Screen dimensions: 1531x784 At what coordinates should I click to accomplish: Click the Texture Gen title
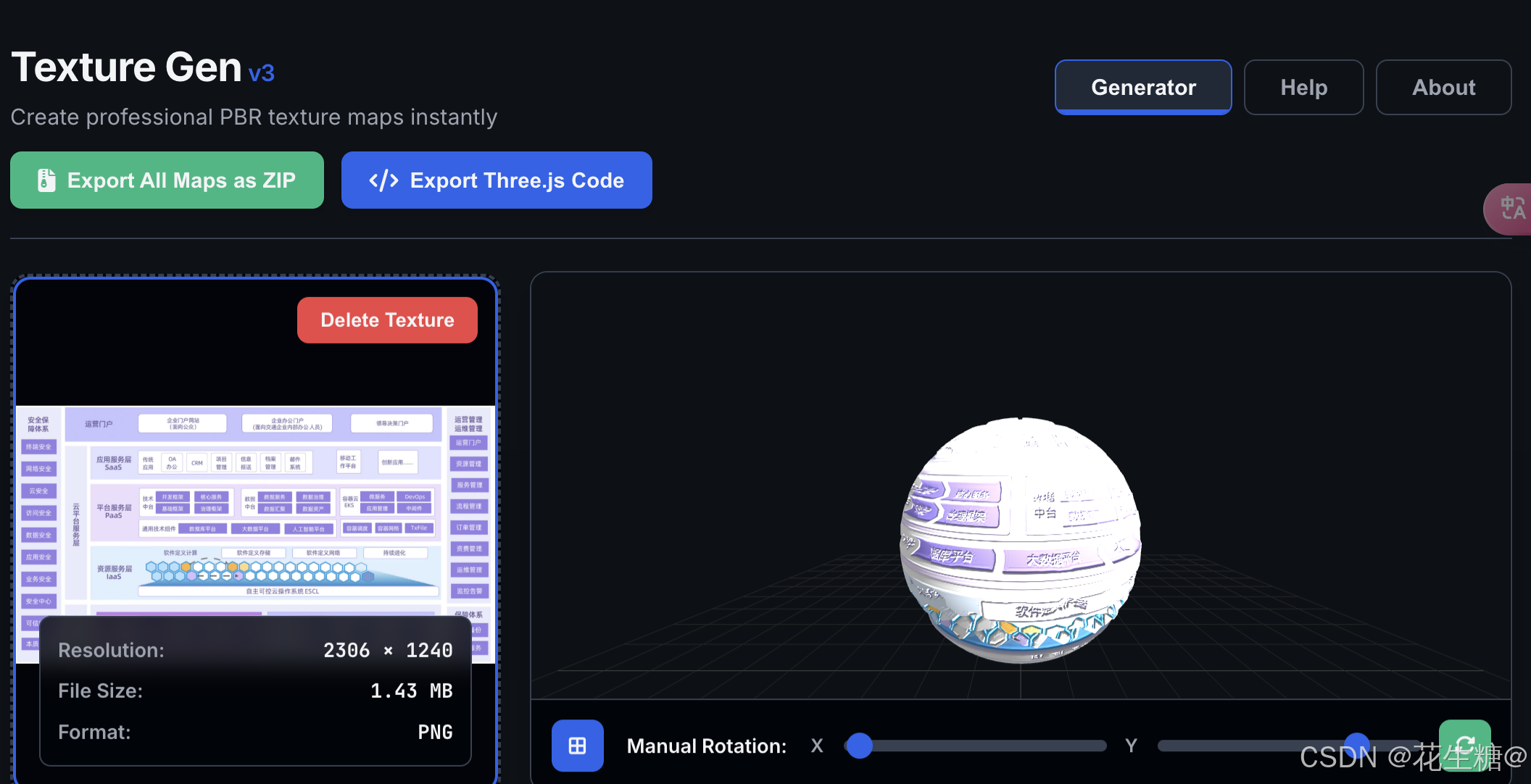[126, 67]
